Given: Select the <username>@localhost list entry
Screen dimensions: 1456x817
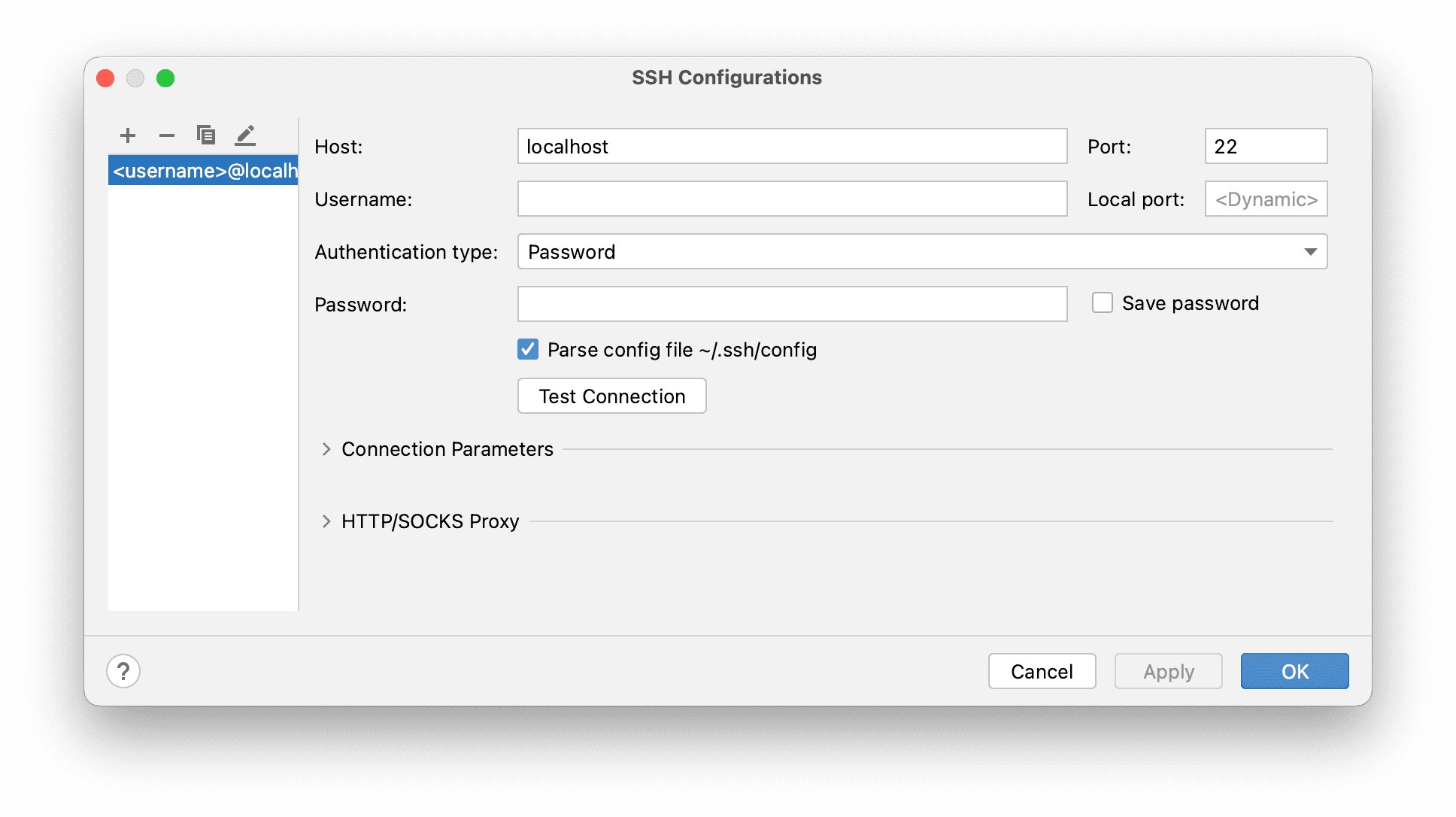Looking at the screenshot, I should coord(203,171).
